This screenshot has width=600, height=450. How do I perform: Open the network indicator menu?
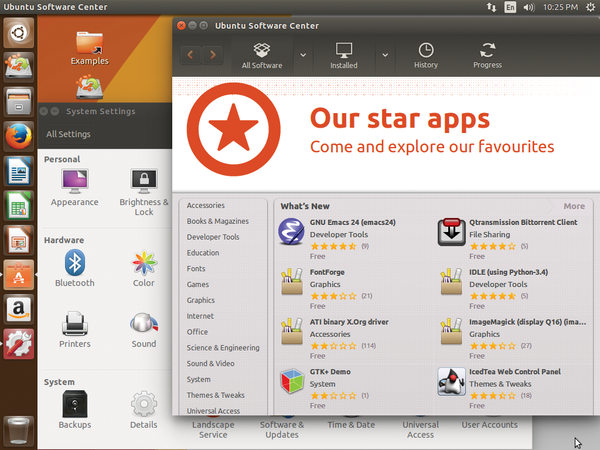click(x=491, y=7)
